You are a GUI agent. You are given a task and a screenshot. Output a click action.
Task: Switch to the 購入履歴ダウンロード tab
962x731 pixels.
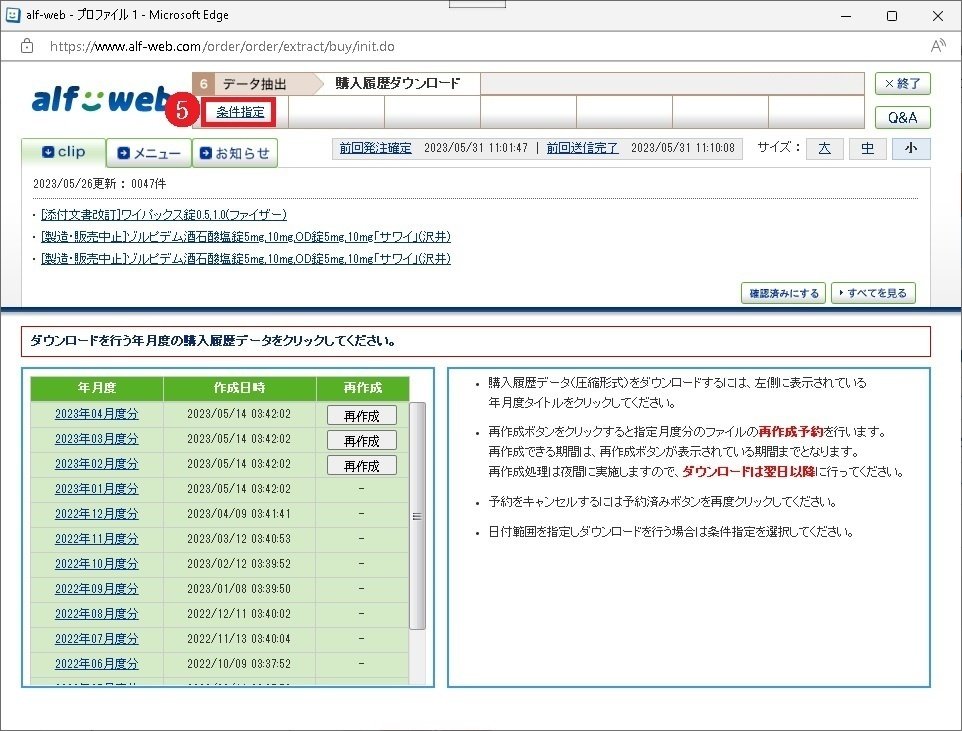point(397,84)
